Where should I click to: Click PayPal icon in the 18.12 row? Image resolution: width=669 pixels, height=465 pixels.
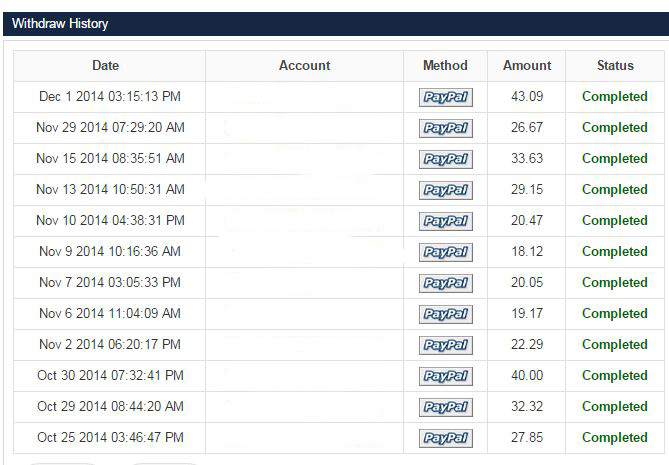(x=445, y=252)
